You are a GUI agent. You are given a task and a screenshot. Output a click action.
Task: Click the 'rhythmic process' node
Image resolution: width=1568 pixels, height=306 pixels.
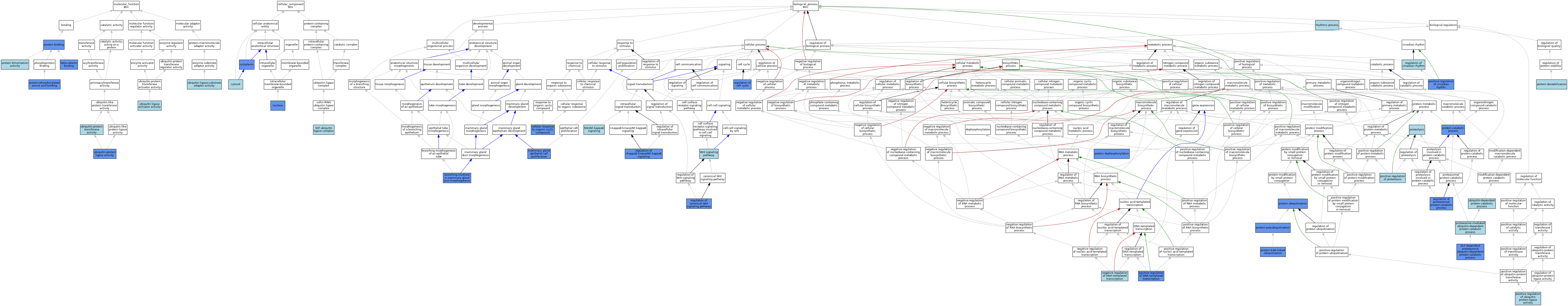(x=1327, y=25)
